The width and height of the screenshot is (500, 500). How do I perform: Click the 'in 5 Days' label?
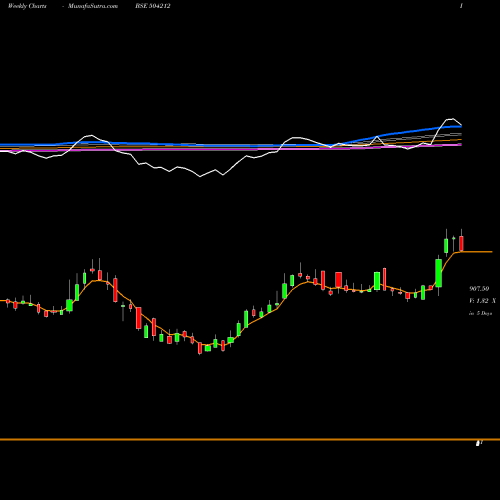(x=481, y=313)
